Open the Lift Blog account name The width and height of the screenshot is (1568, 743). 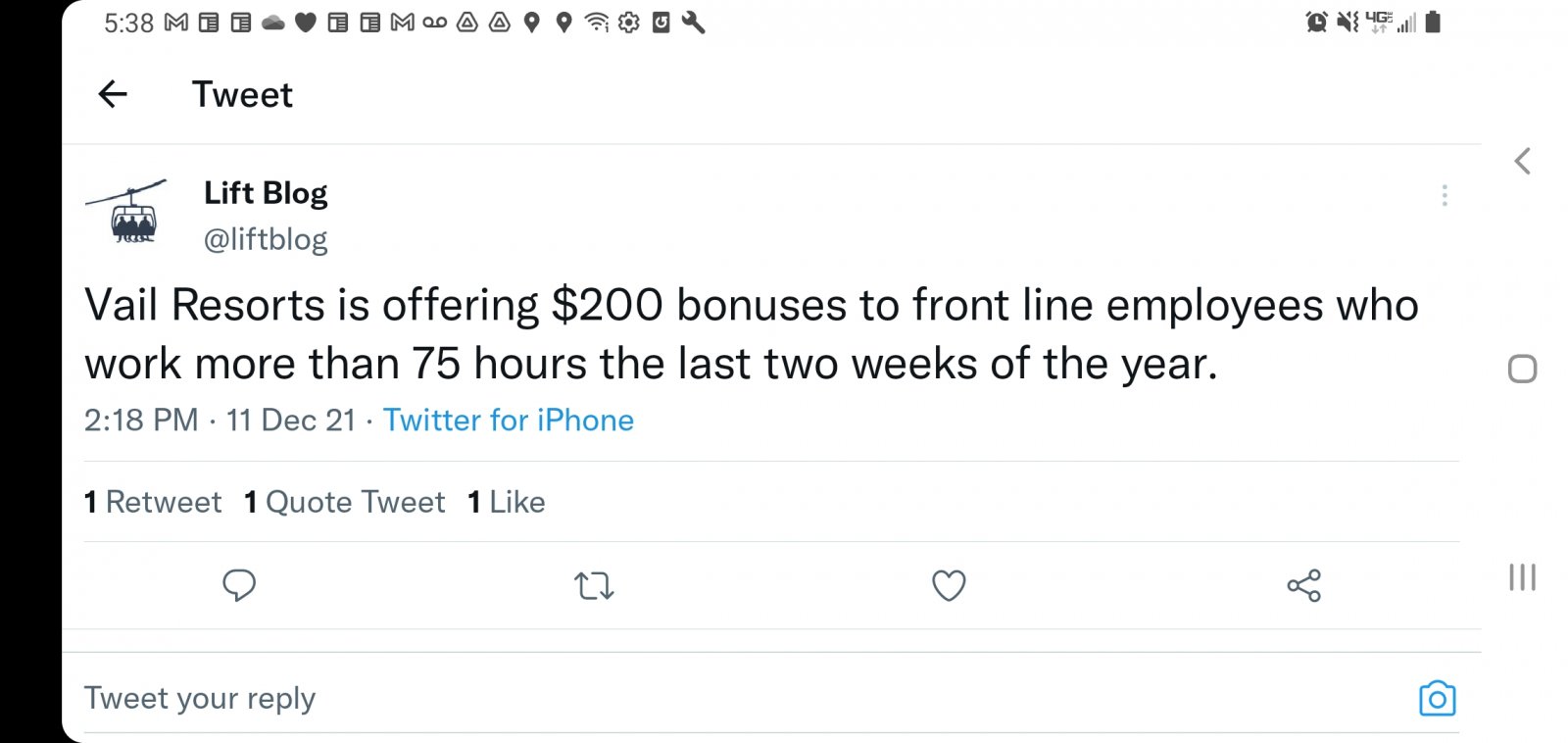click(x=266, y=193)
